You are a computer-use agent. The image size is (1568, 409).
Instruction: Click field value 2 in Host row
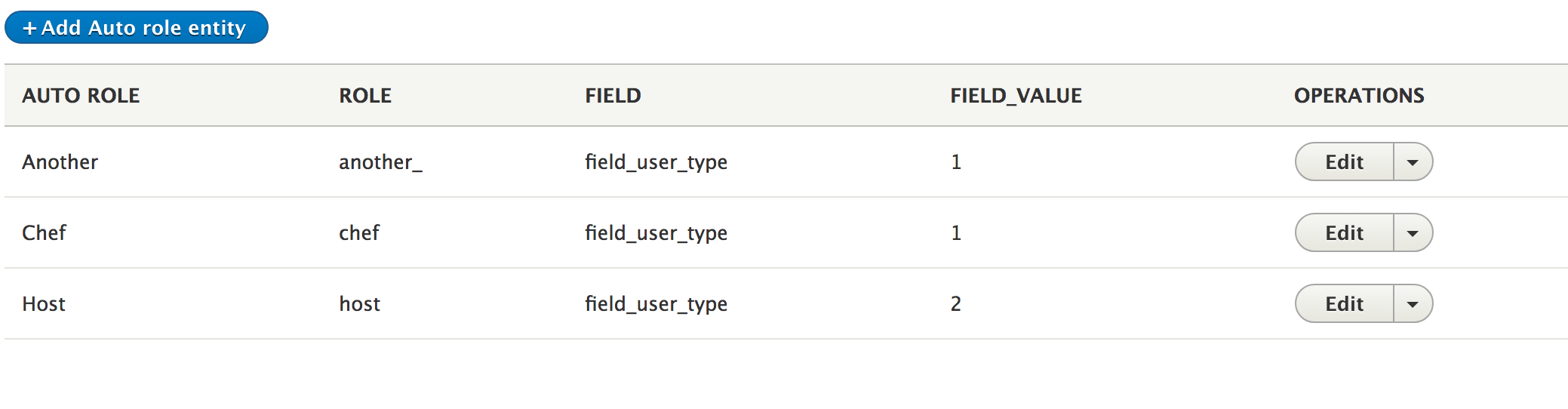click(955, 303)
